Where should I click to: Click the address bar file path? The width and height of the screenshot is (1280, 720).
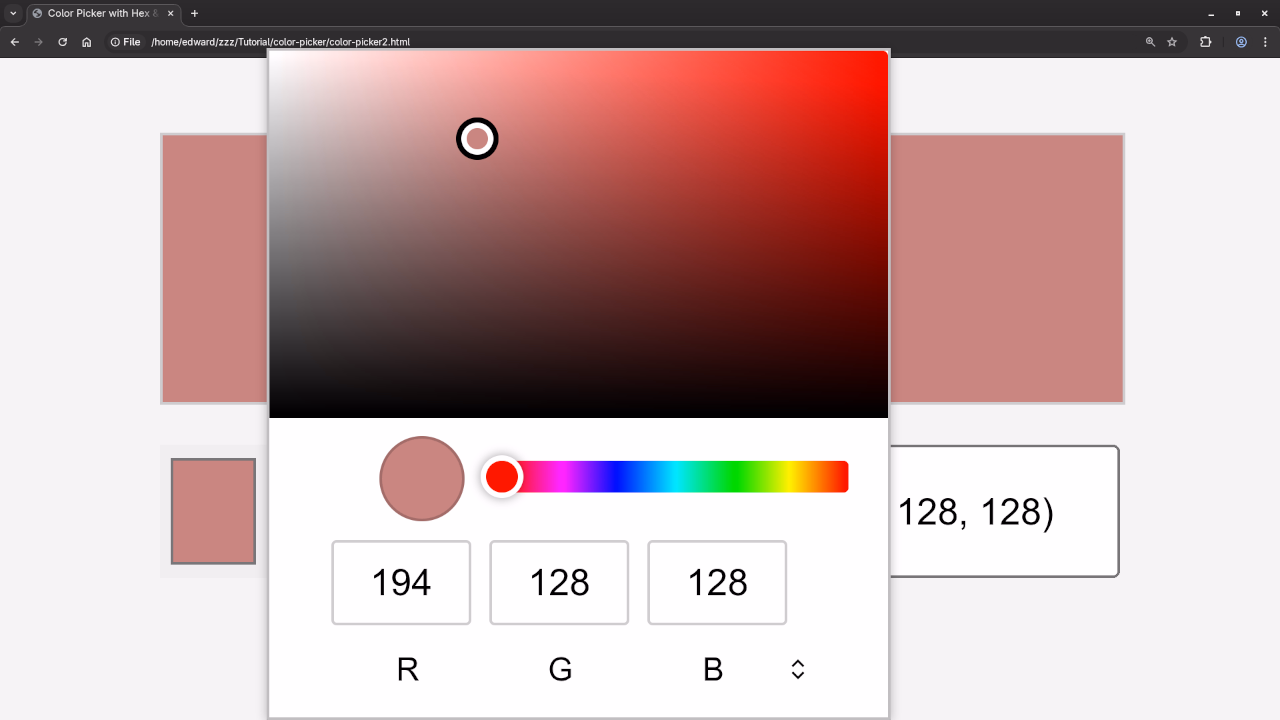[280, 42]
